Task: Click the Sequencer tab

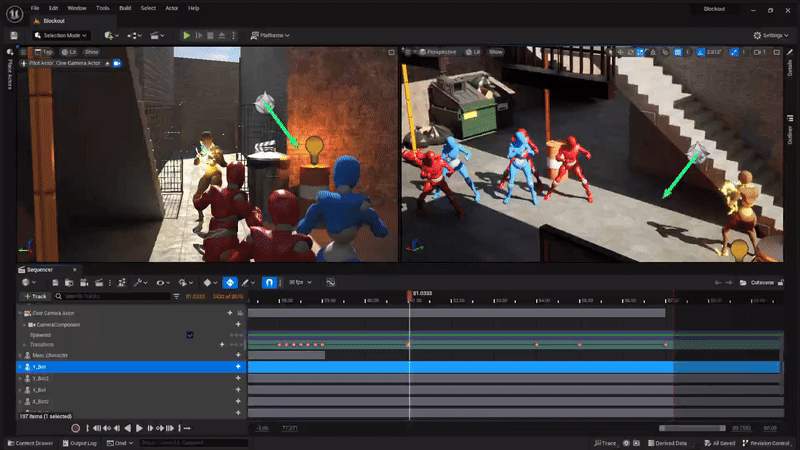Action: [40, 269]
